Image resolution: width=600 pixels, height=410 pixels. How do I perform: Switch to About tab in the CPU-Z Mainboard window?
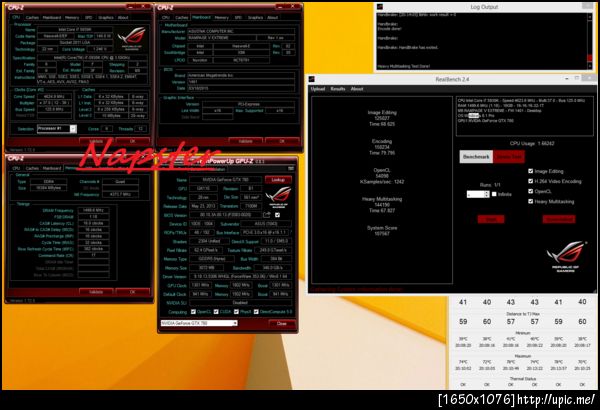tap(272, 18)
